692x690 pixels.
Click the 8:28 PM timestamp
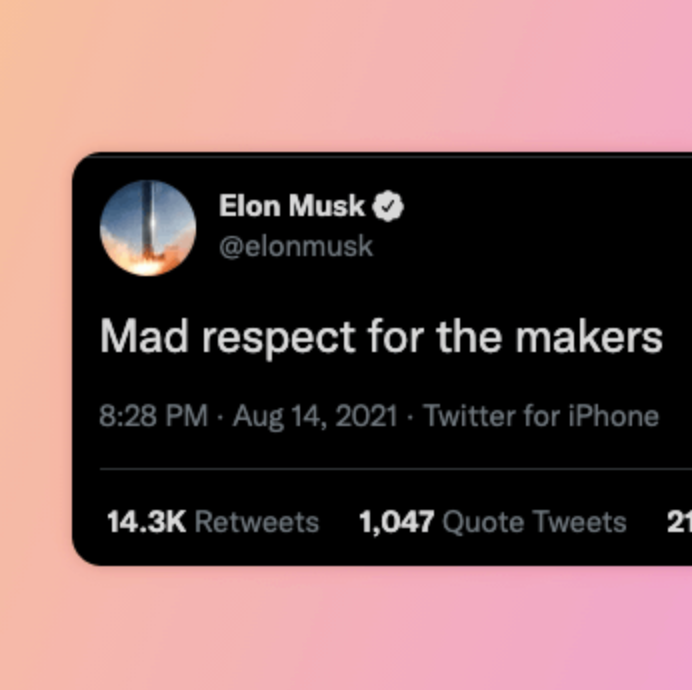coord(153,416)
